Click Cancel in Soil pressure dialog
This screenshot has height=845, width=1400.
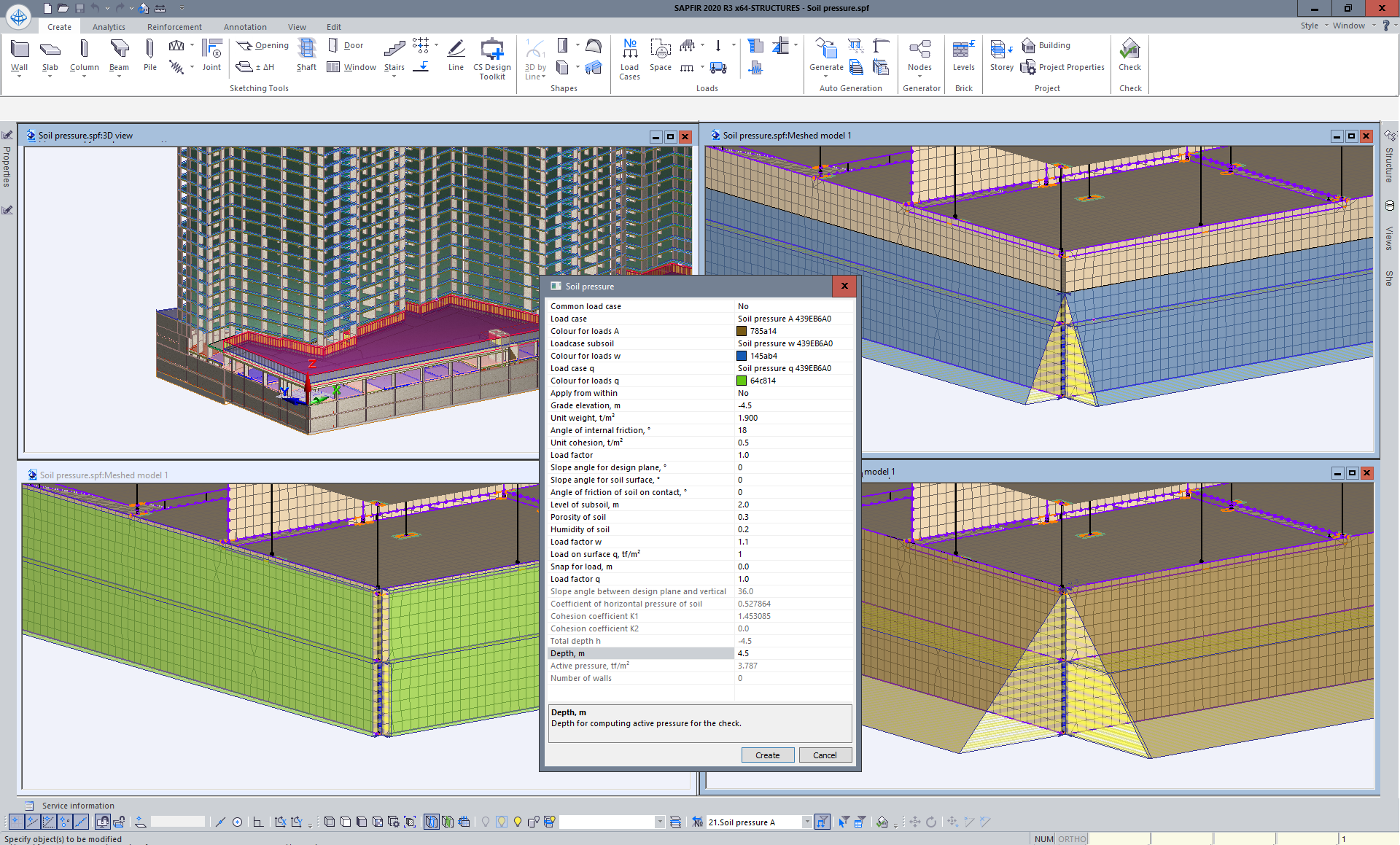tap(825, 755)
